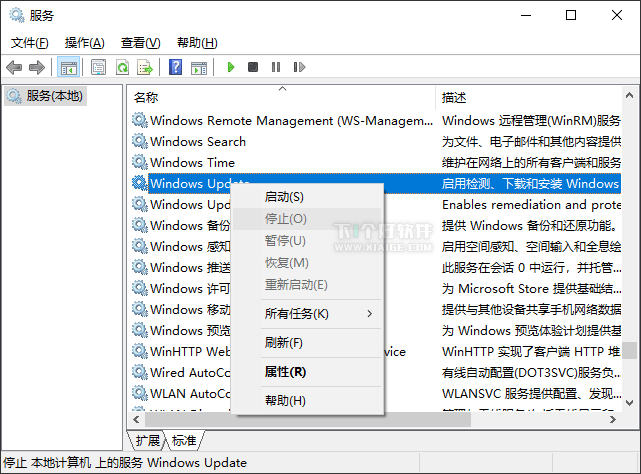Start the service with the green play icon
This screenshot has width=641, height=474.
[x=231, y=67]
